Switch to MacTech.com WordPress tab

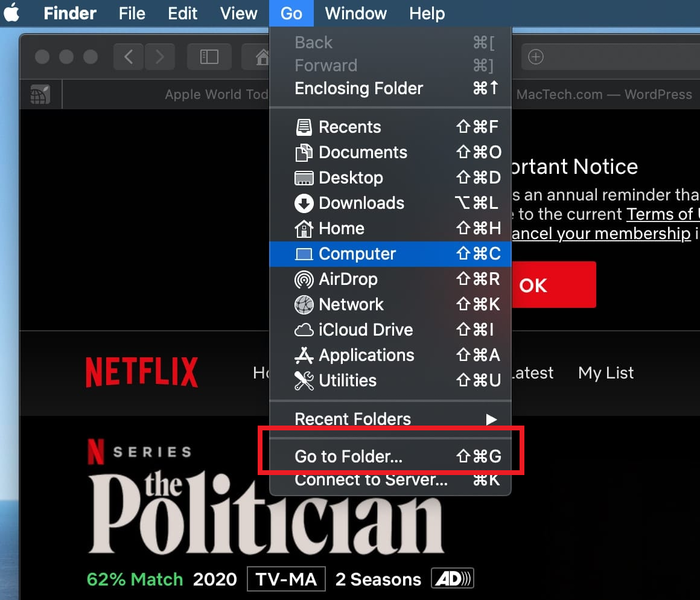point(604,95)
